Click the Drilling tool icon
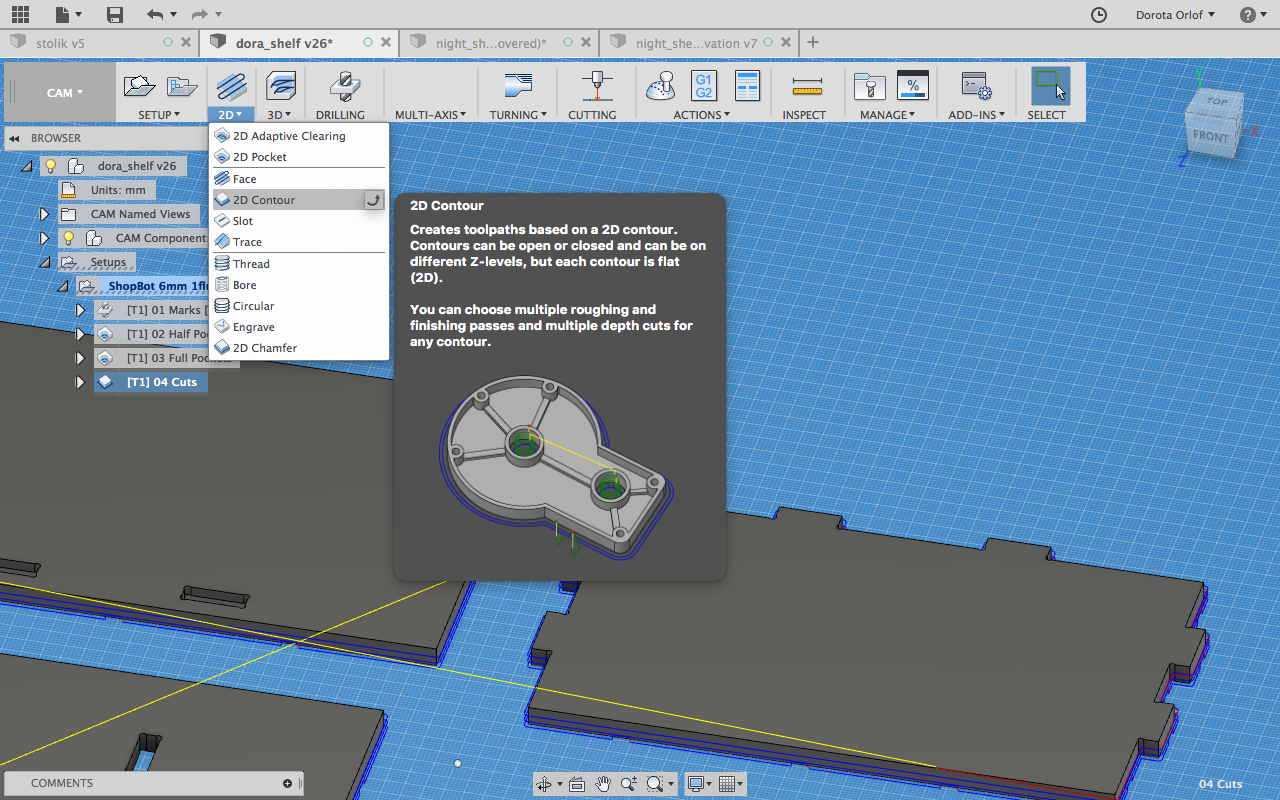This screenshot has width=1280, height=800. 343,87
